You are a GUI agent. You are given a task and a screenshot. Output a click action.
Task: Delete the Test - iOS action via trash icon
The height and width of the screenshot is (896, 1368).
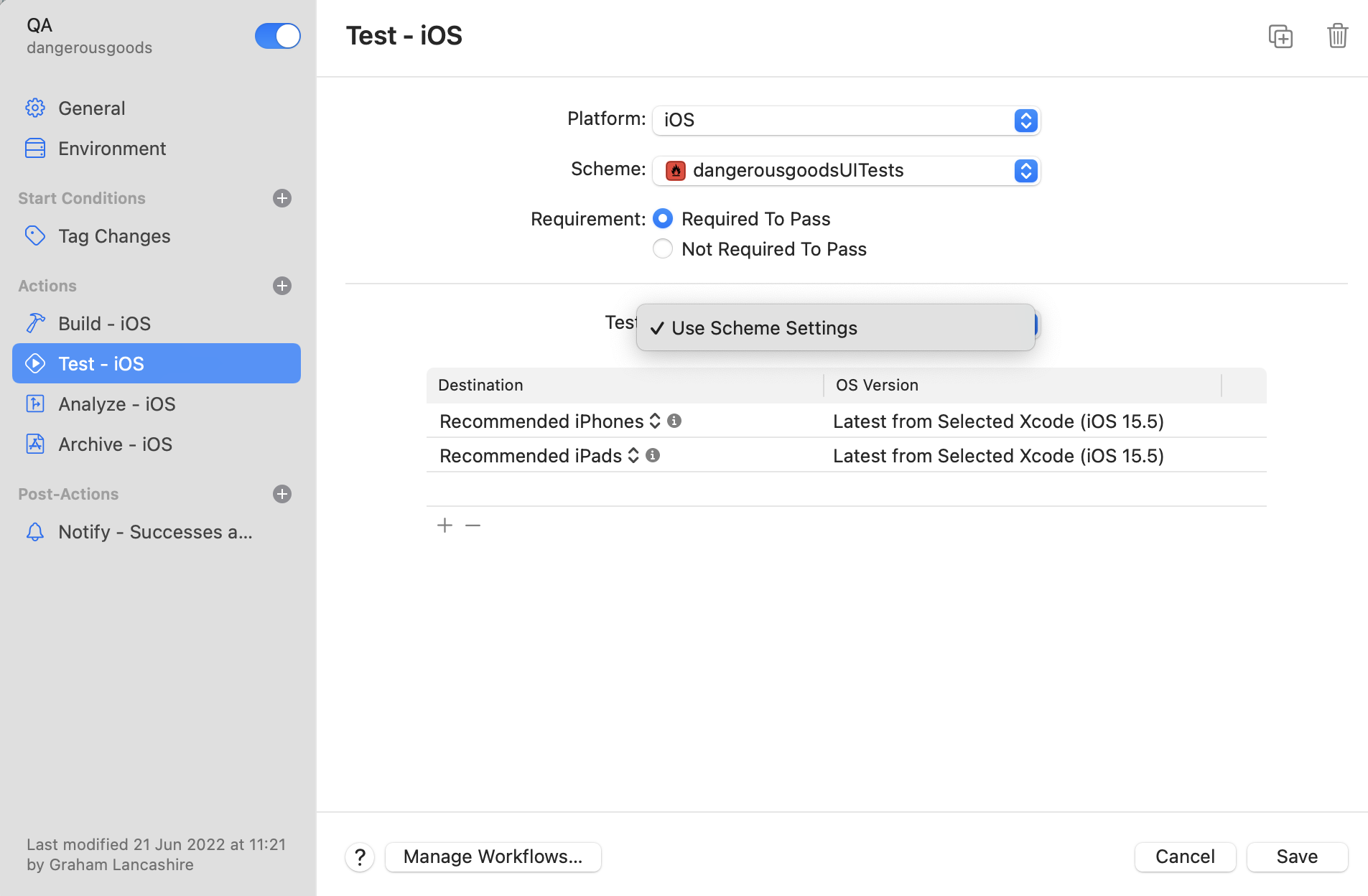tap(1337, 36)
